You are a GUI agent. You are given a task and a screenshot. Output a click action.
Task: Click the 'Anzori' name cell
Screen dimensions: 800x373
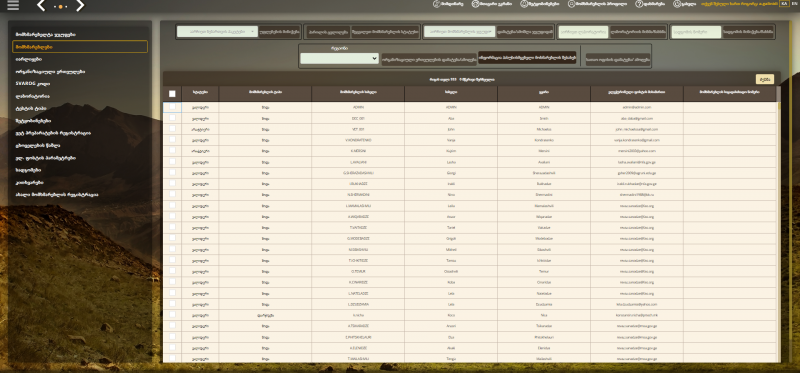point(451,326)
